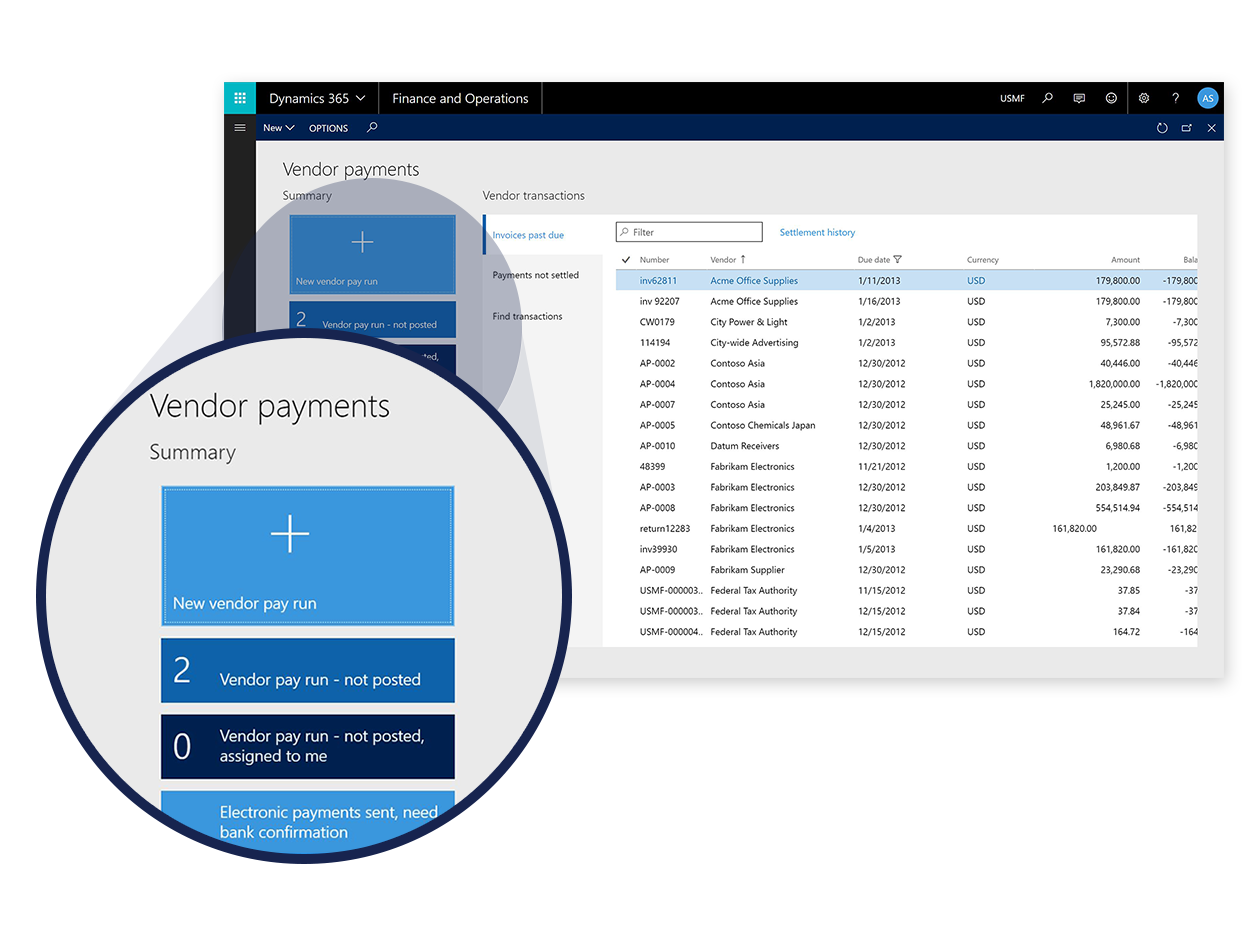1260x944 pixels.
Task: Click the smiley feedback icon
Action: [1111, 98]
